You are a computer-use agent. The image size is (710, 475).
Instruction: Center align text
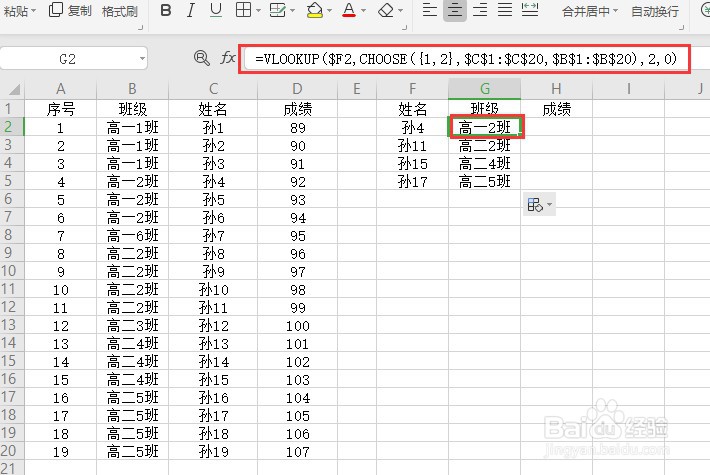tap(454, 10)
